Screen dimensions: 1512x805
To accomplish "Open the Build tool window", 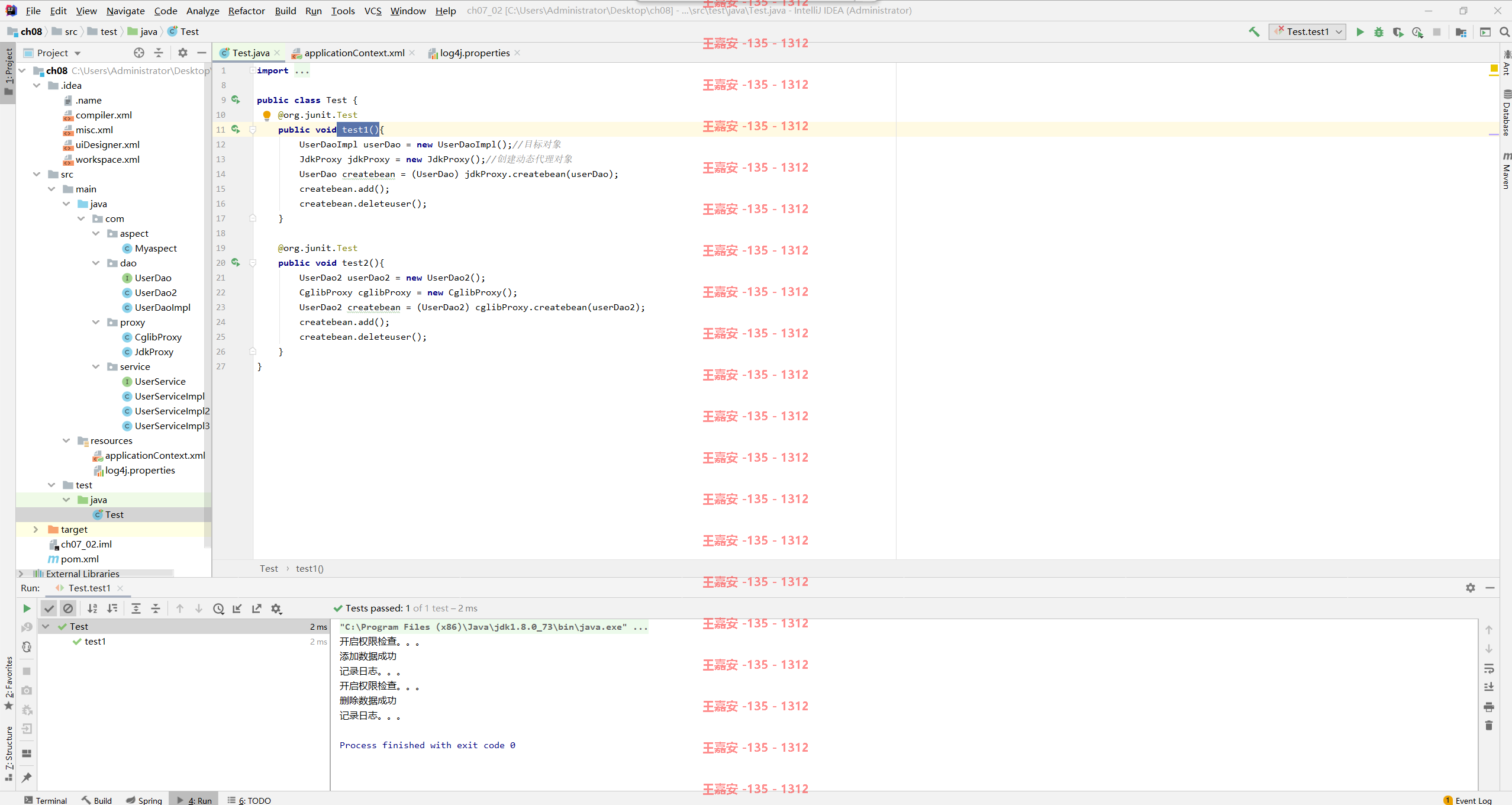I will pyautogui.click(x=97, y=800).
